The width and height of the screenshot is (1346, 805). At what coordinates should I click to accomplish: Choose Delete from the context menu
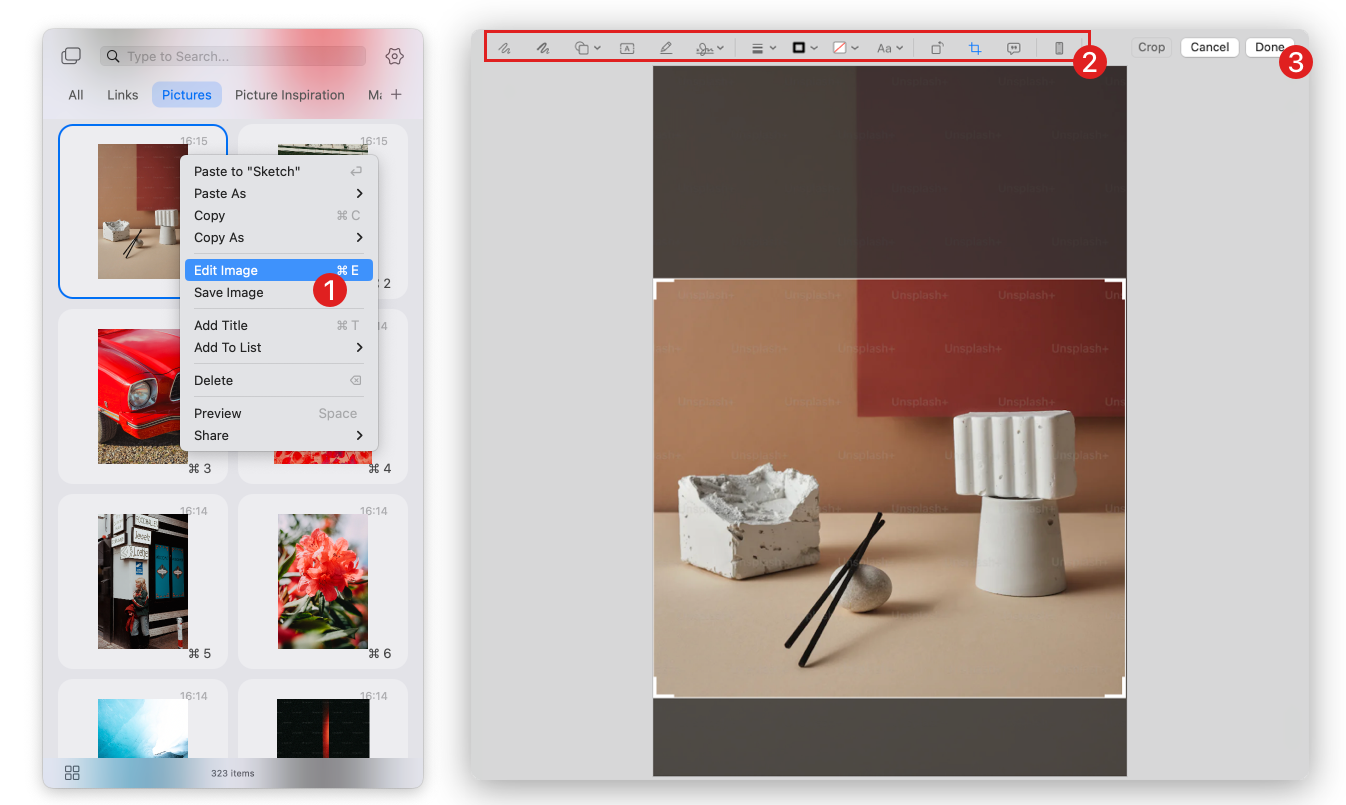[x=279, y=380]
